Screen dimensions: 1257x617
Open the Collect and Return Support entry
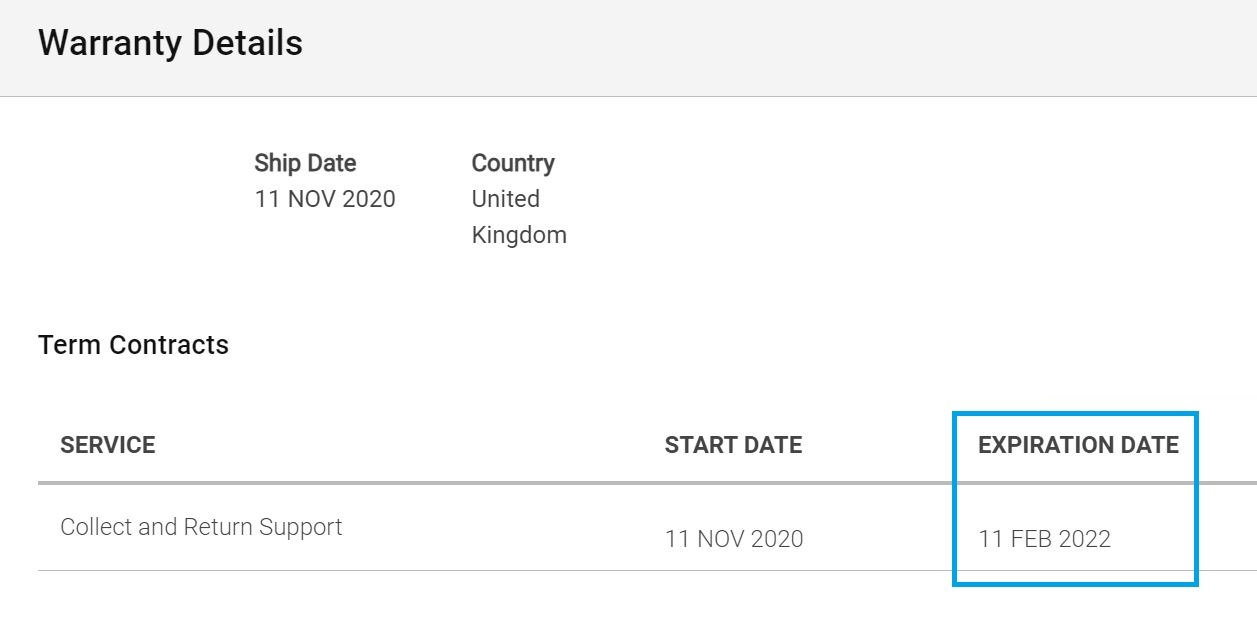[x=201, y=527]
